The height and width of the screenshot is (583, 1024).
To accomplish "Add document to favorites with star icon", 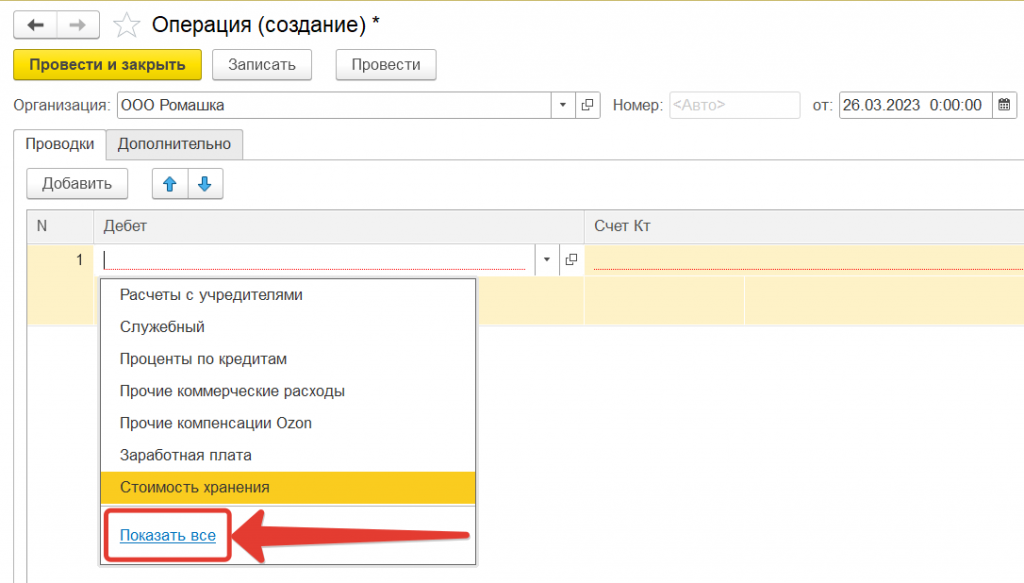I will [126, 24].
